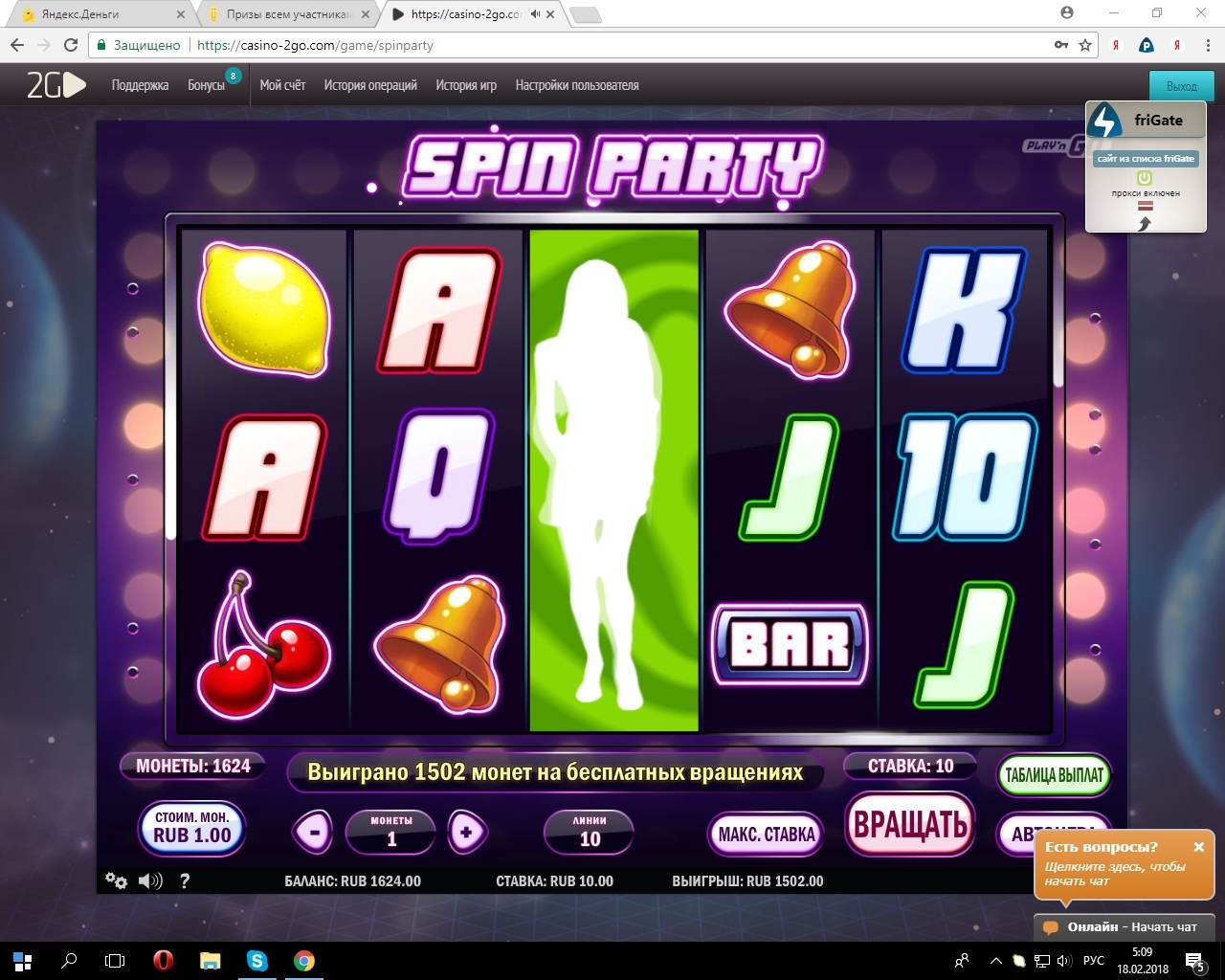View site security lock info
This screenshot has height=980, width=1225.
pos(102,45)
